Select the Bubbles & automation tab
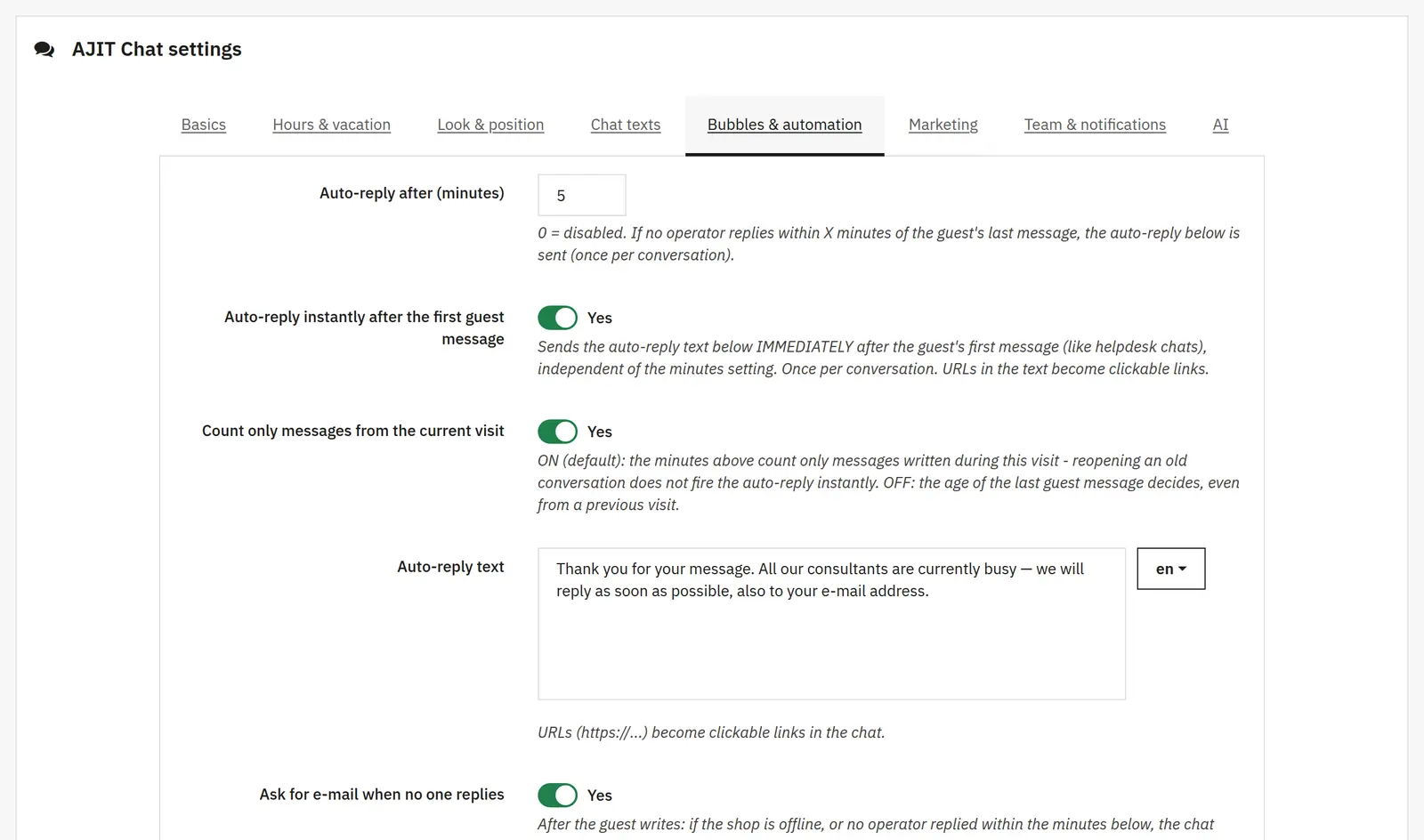Screen dimensions: 1424x840 click(x=785, y=125)
